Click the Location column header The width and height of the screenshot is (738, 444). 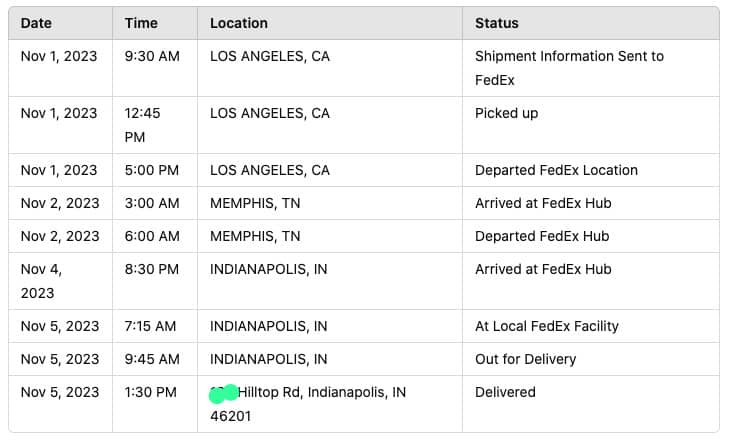pyautogui.click(x=239, y=23)
